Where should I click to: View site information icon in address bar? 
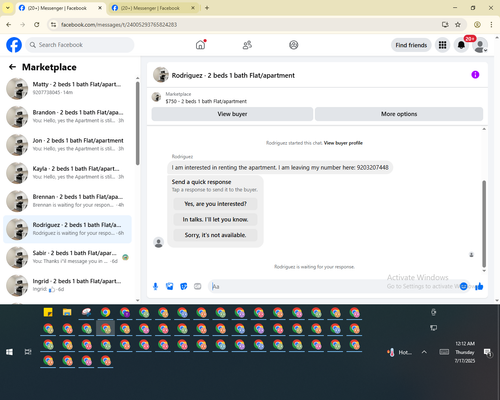coord(53,25)
